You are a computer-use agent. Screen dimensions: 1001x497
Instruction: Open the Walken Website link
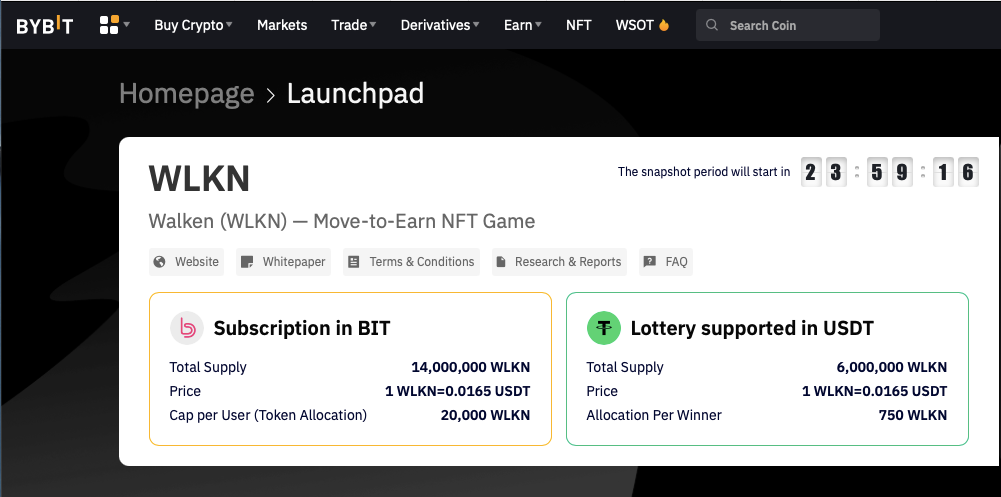(186, 262)
